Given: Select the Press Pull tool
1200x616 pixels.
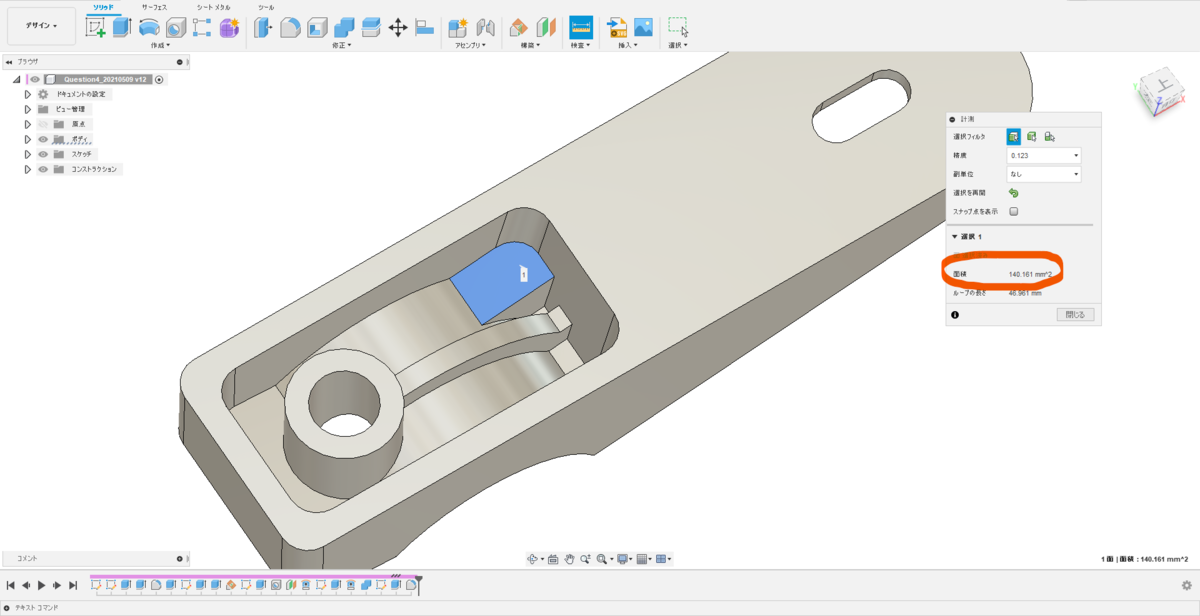Looking at the screenshot, I should pyautogui.click(x=264, y=28).
